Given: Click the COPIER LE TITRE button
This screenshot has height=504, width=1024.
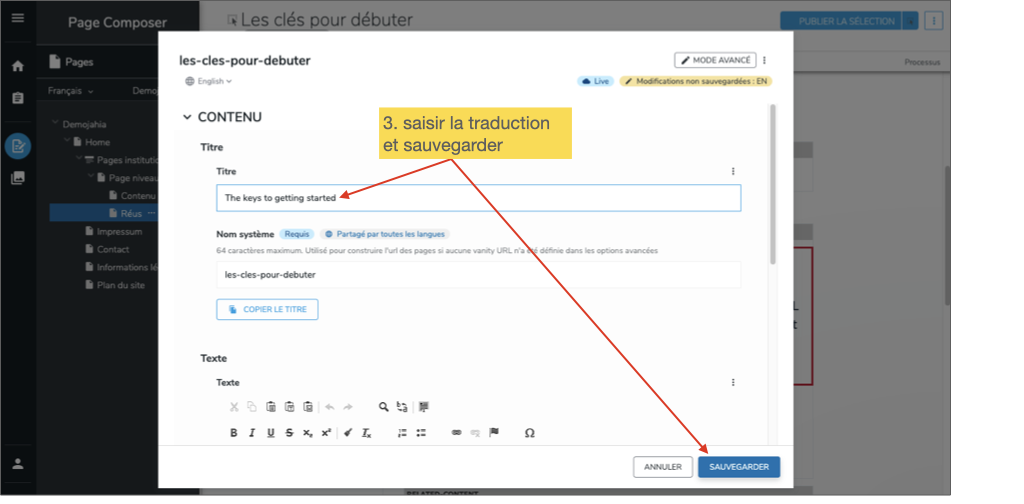Looking at the screenshot, I should coord(267,310).
